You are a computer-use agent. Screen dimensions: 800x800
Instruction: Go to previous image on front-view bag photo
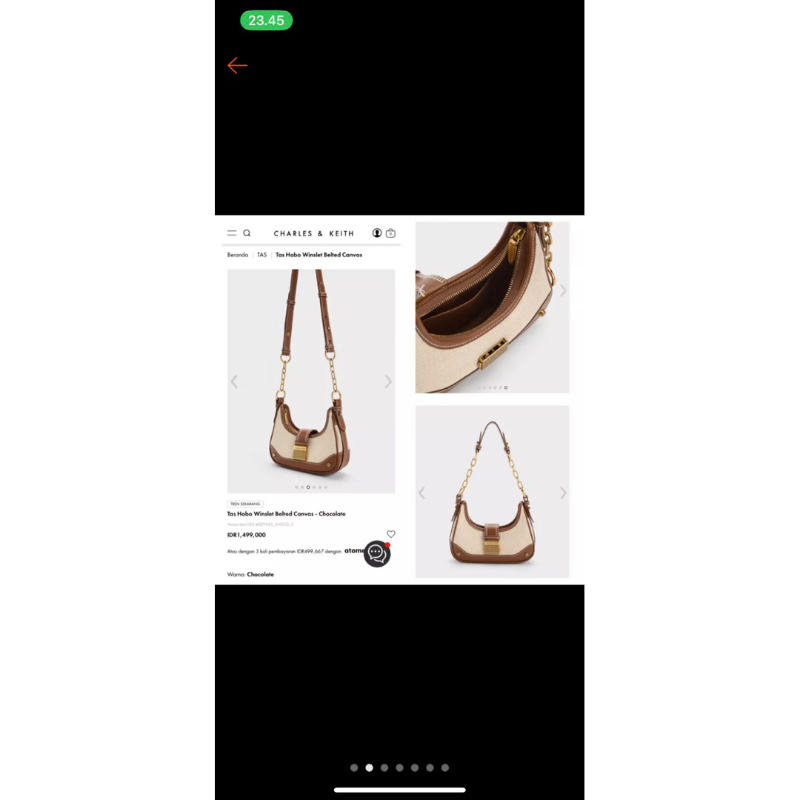click(x=422, y=492)
